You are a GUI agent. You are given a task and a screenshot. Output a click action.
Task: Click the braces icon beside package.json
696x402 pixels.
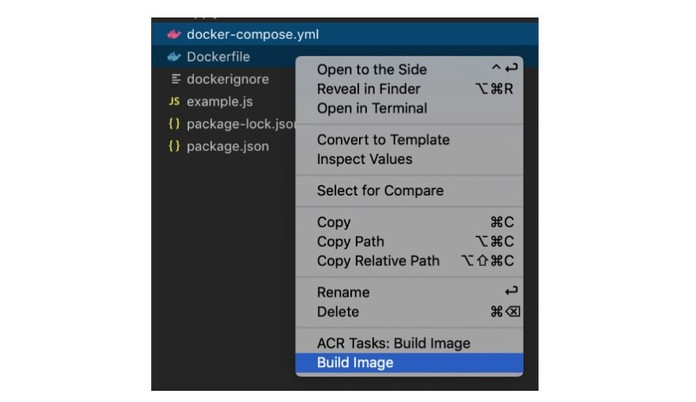coord(174,146)
